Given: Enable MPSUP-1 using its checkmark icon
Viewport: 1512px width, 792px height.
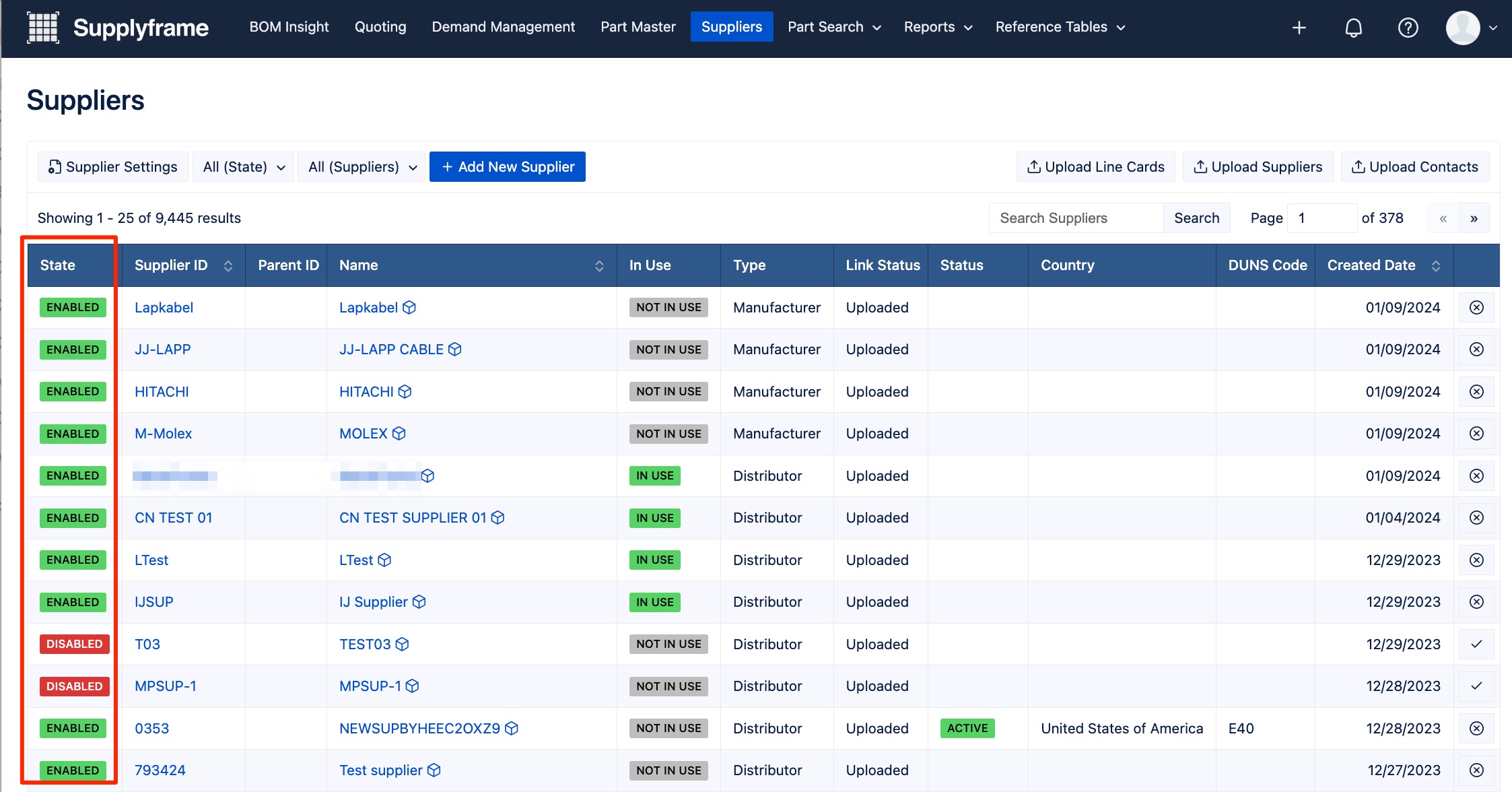Looking at the screenshot, I should pyautogui.click(x=1476, y=686).
